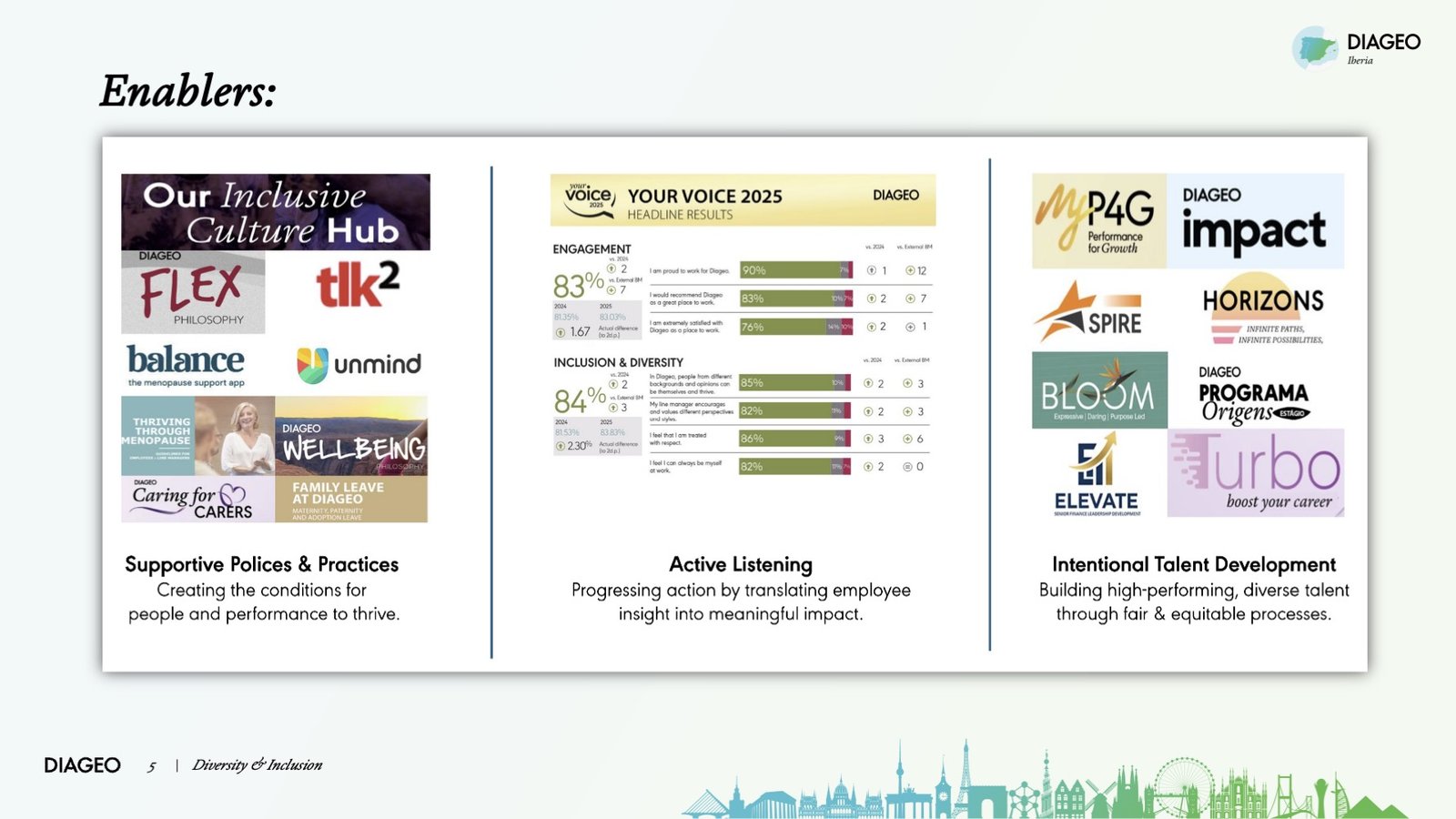Open the Caring for Carers tile
This screenshot has height=819, width=1456.
[x=197, y=499]
